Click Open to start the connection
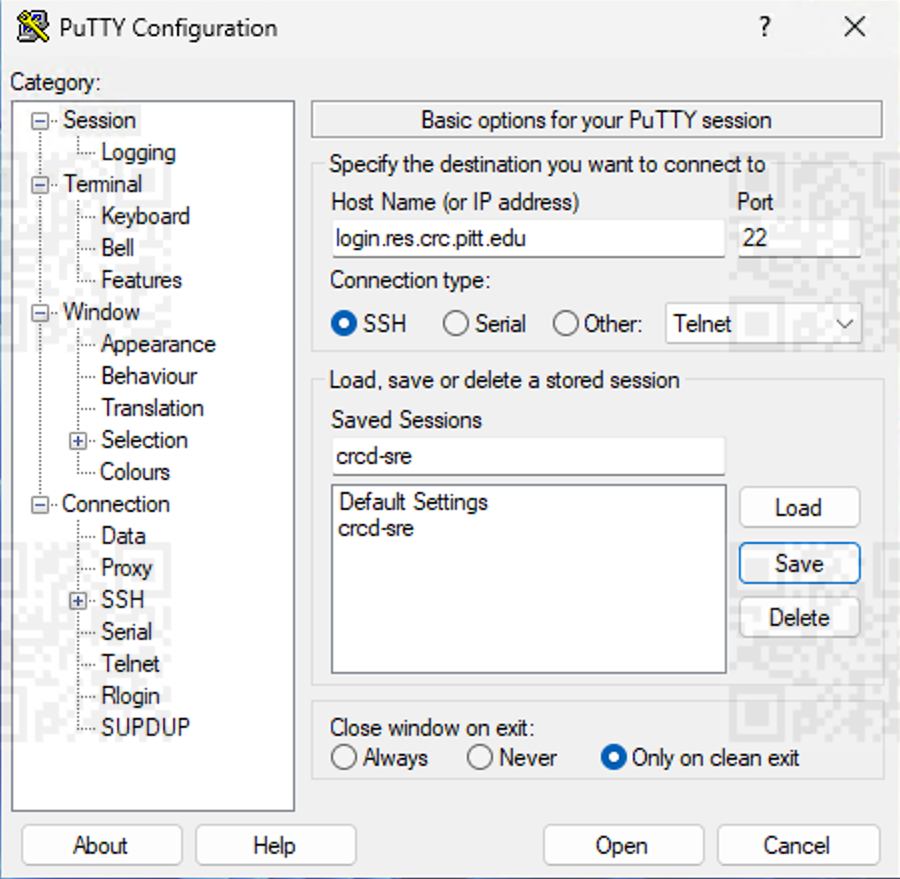Viewport: 900px width, 879px height. pyautogui.click(x=623, y=846)
